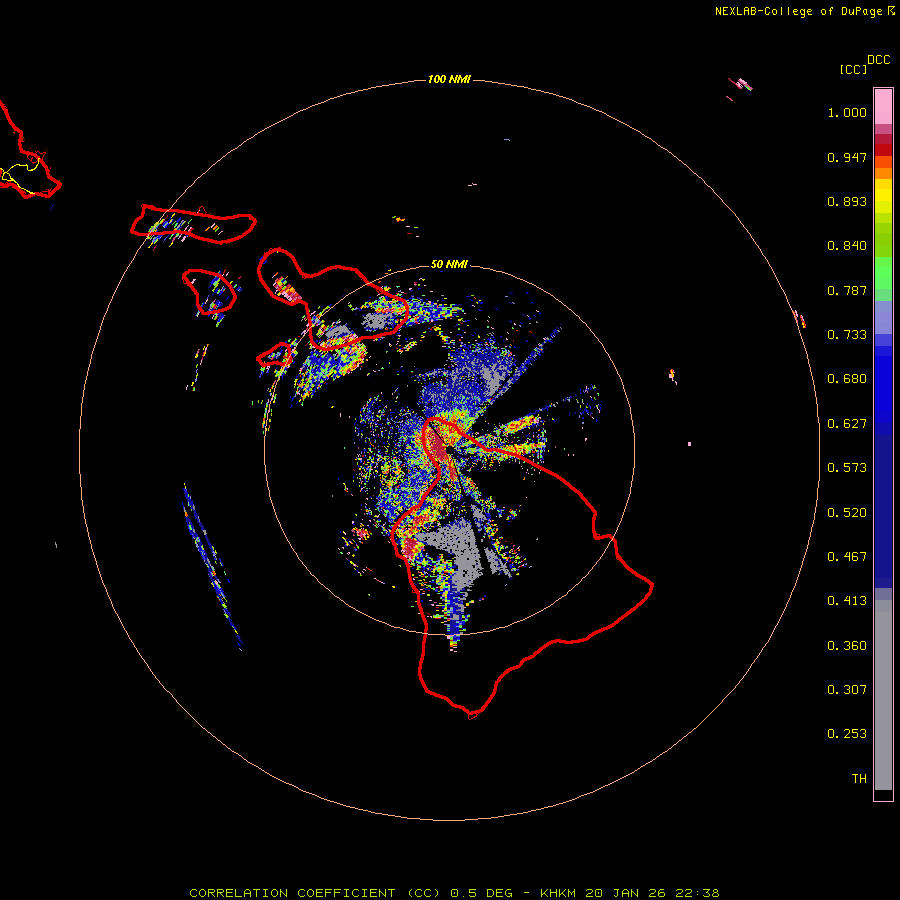Viewport: 900px width, 900px height.
Task: Click the 22:38 timestamp text
Action: (x=697, y=893)
